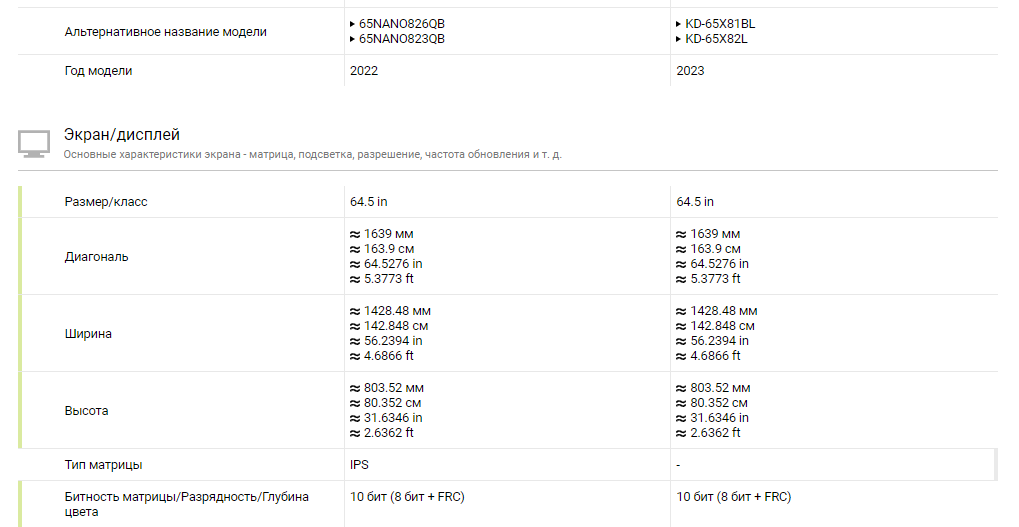The image size is (1019, 527).
Task: Open the 65NANO823QB alternative model link
Action: tap(401, 39)
